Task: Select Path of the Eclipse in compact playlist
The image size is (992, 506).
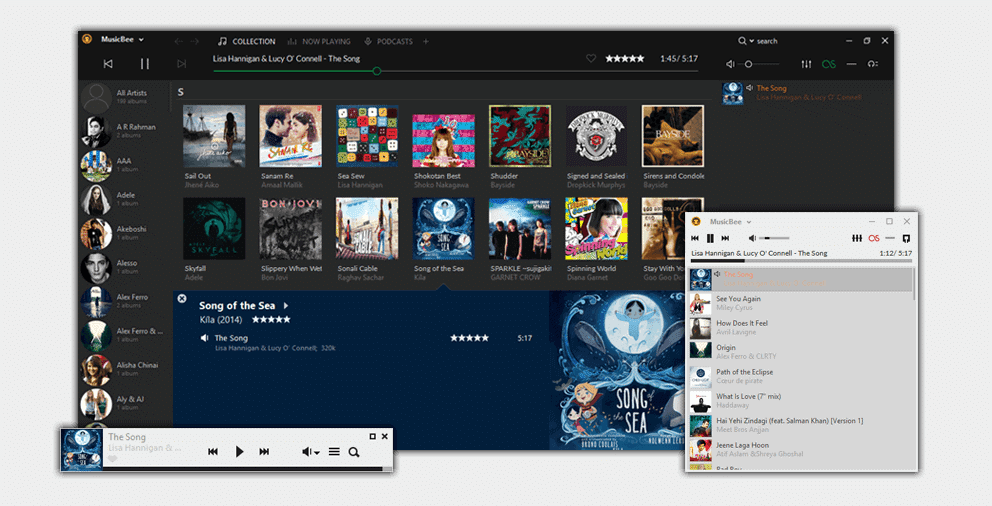Action: 801,377
